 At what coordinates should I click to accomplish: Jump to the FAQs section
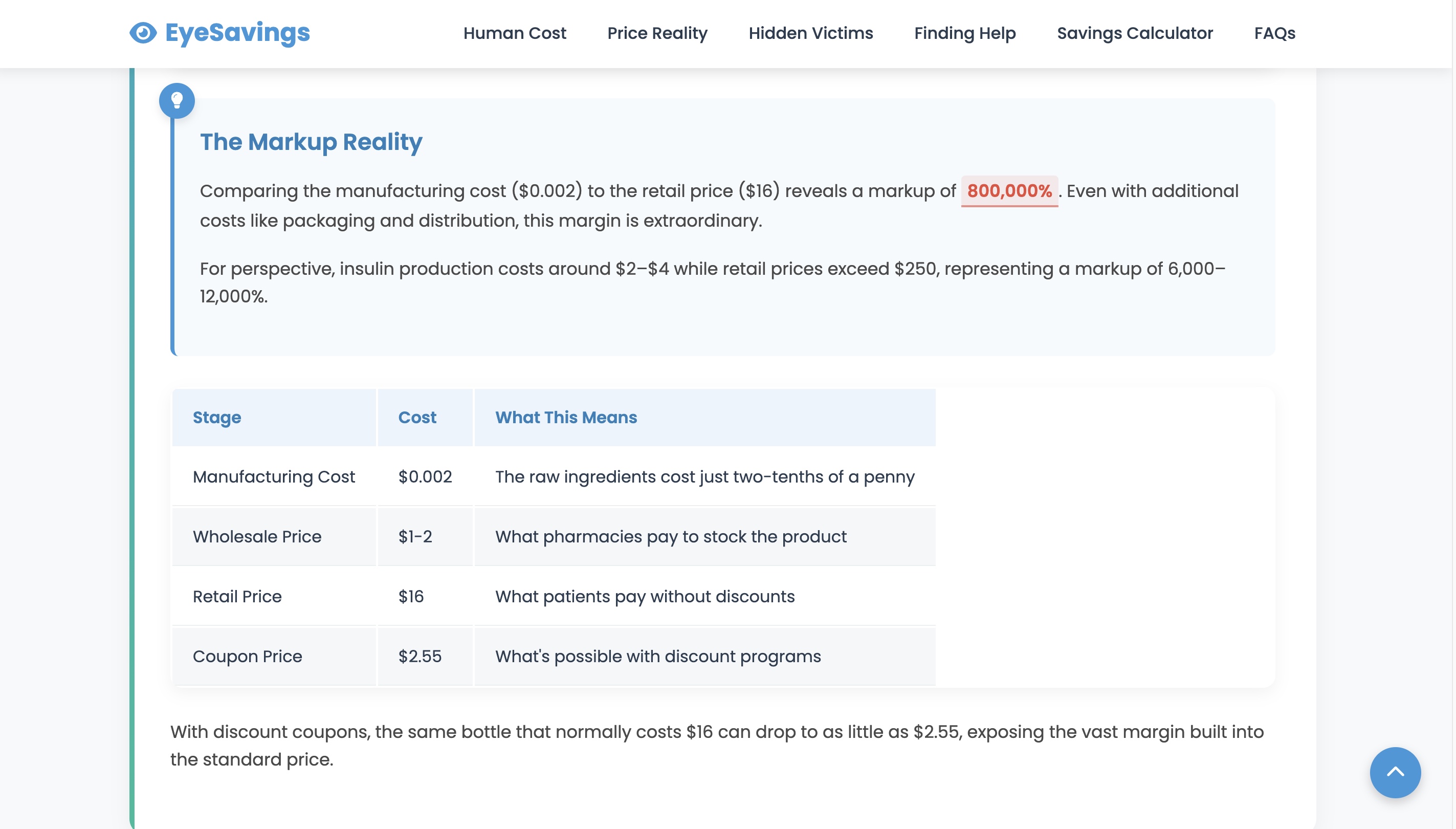[1274, 33]
